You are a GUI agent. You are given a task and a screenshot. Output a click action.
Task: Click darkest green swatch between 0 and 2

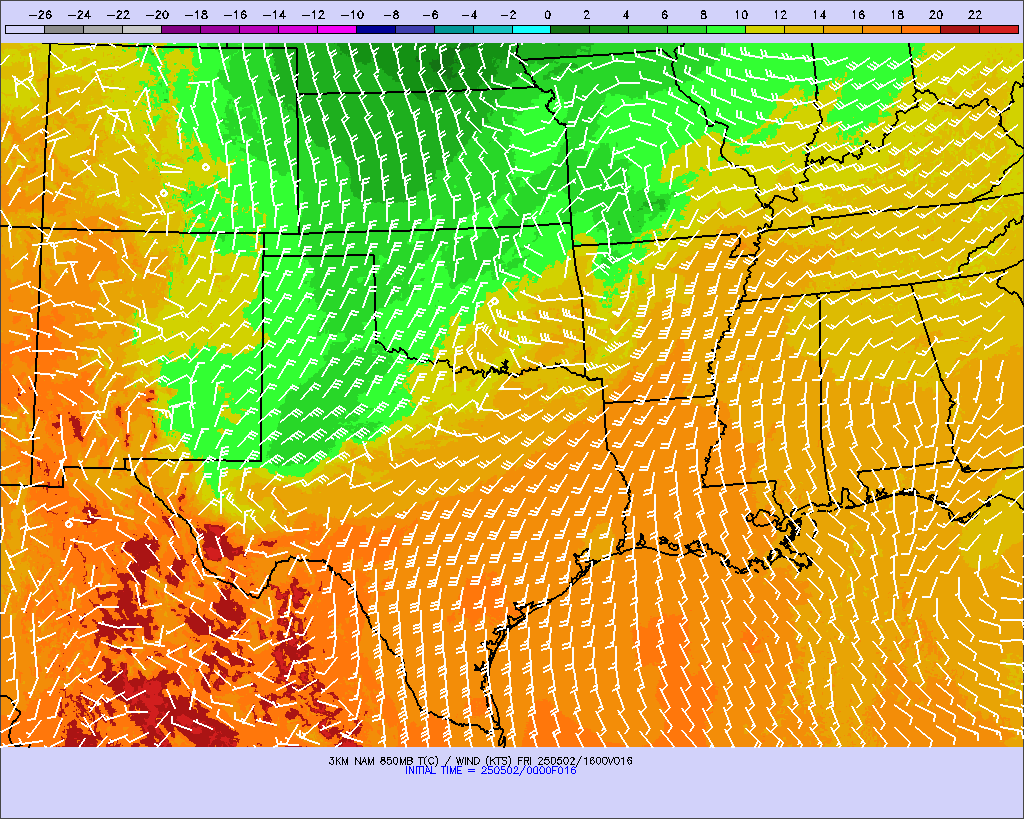click(x=571, y=29)
